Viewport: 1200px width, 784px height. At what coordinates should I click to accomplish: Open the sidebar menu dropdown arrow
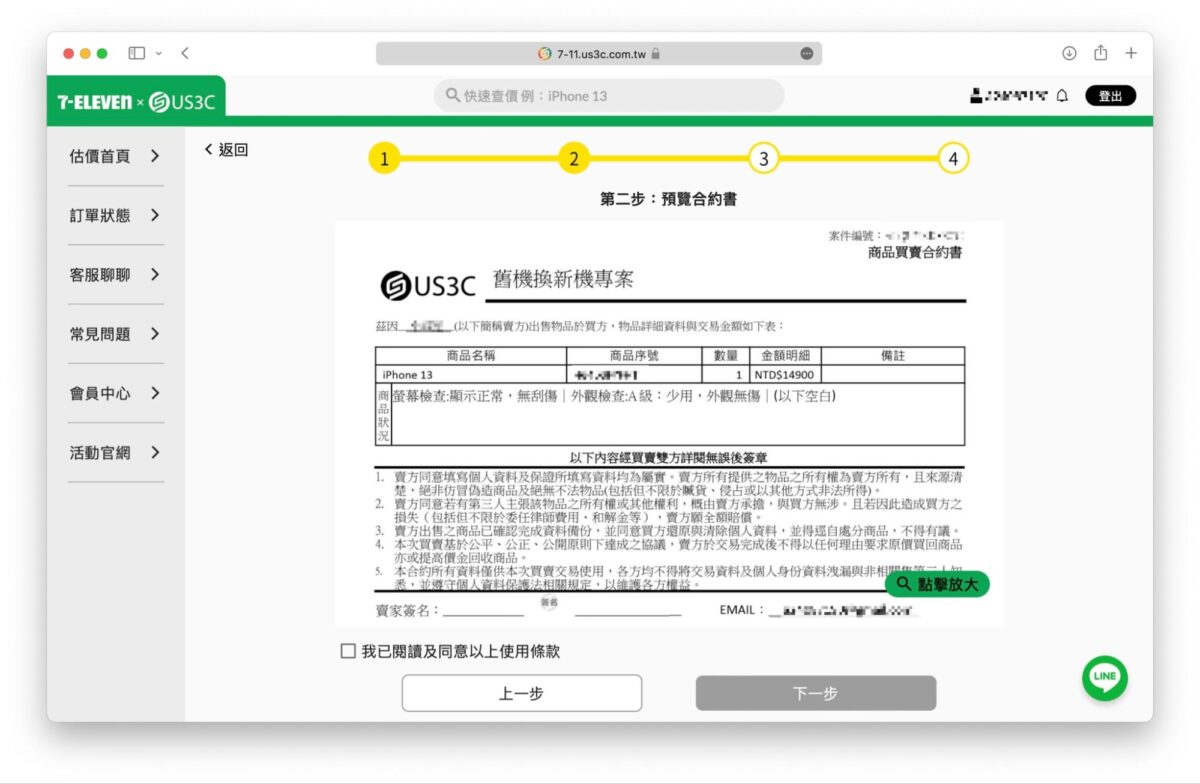(159, 53)
